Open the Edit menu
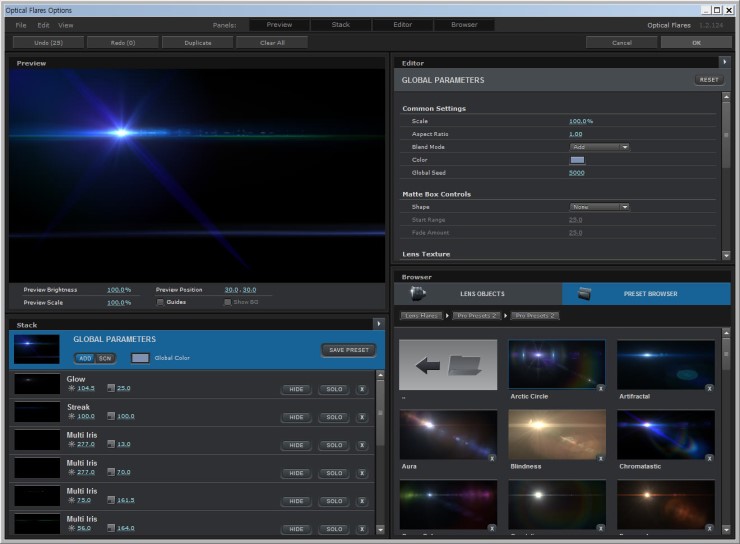 tap(43, 25)
